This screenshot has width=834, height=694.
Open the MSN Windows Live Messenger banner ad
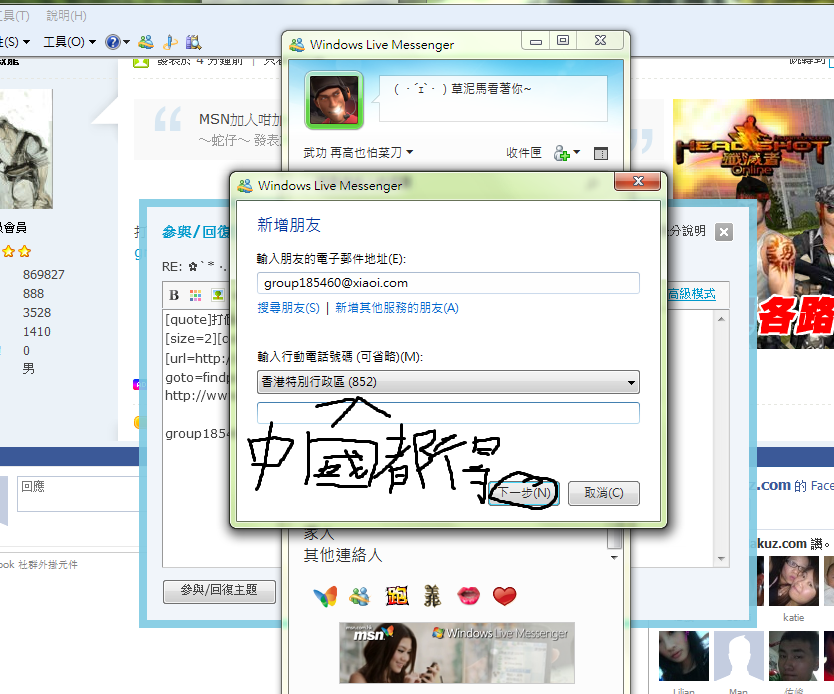[457, 653]
